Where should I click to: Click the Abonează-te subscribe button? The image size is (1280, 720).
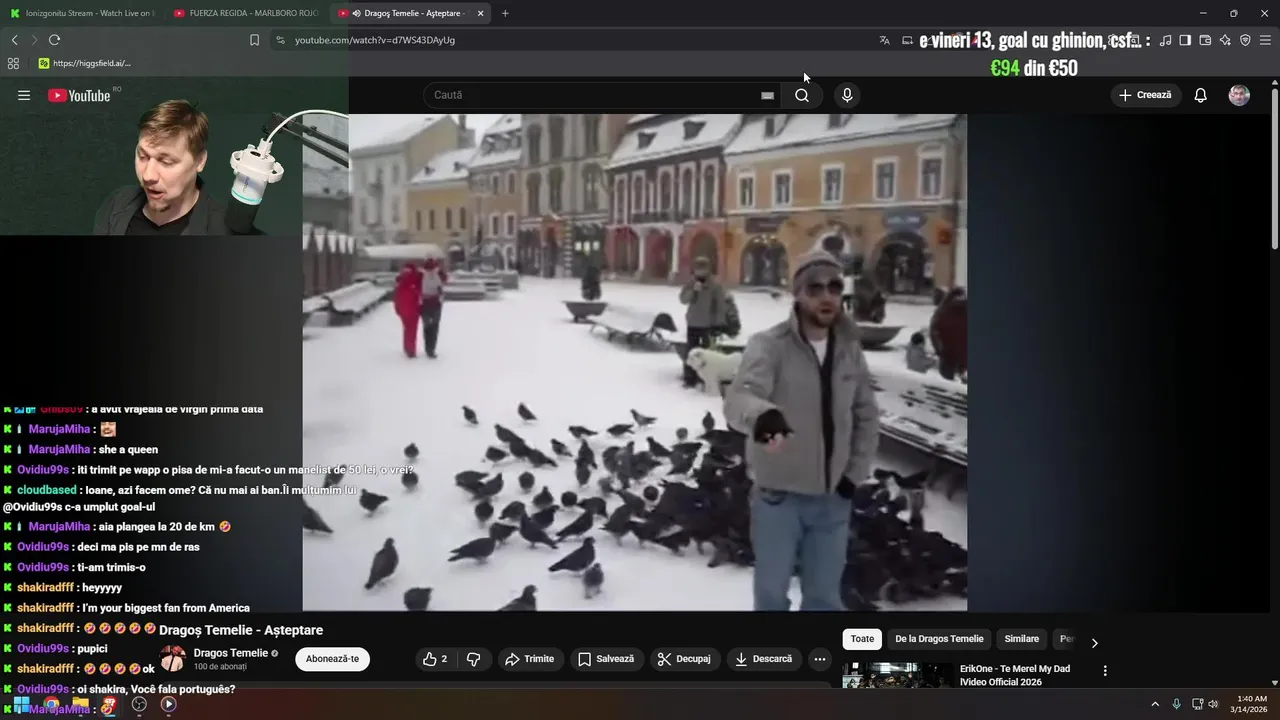[x=332, y=659]
